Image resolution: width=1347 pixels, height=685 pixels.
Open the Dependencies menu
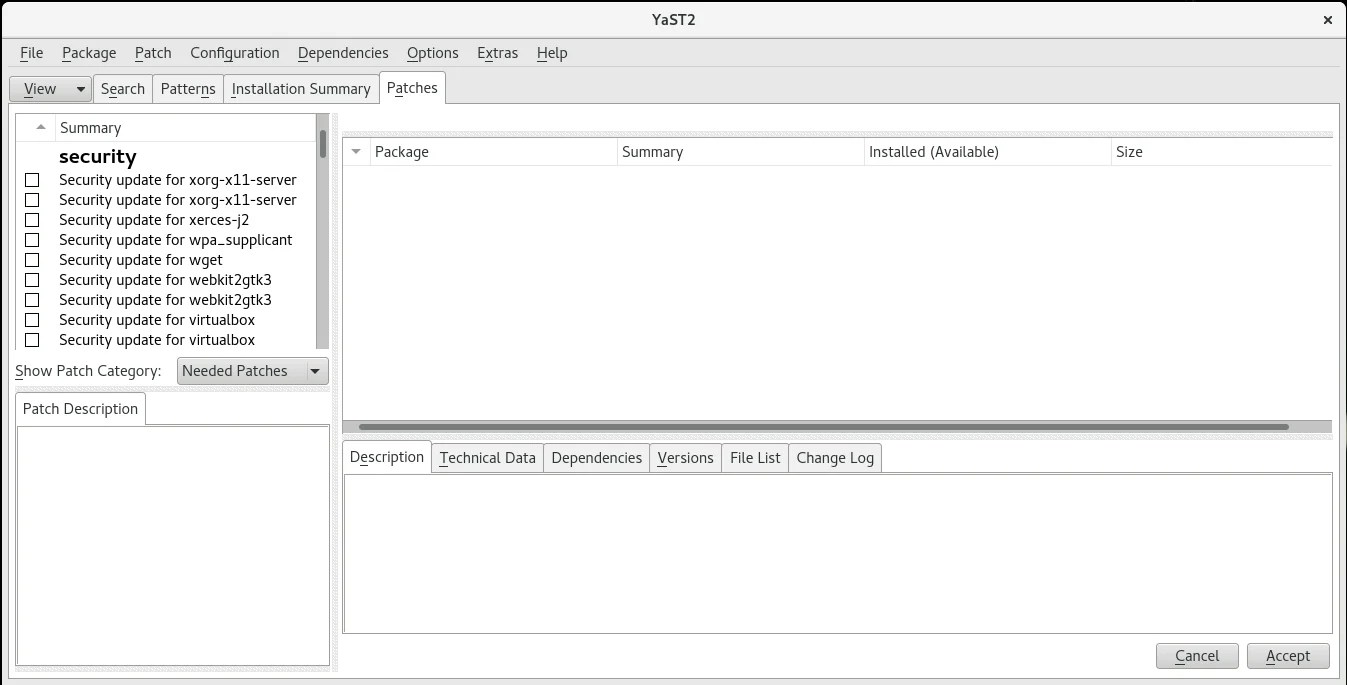pyautogui.click(x=343, y=53)
